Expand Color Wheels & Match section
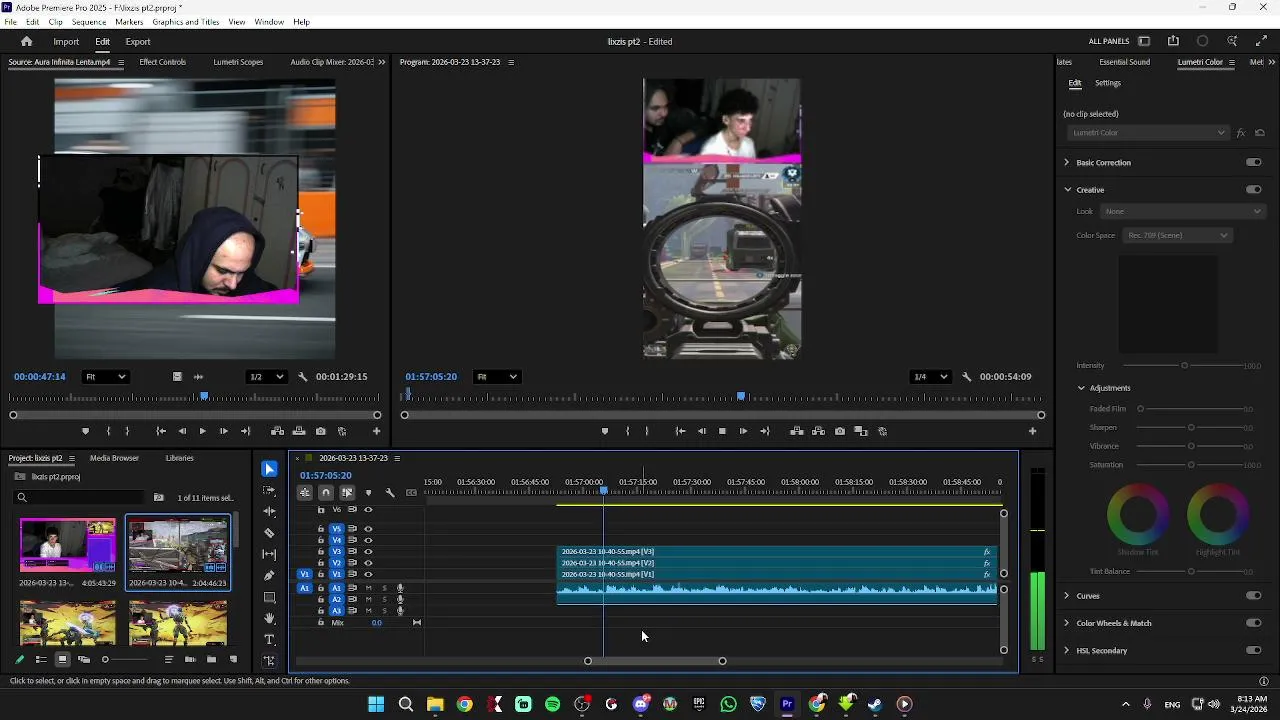The width and height of the screenshot is (1280, 720). 1066,623
